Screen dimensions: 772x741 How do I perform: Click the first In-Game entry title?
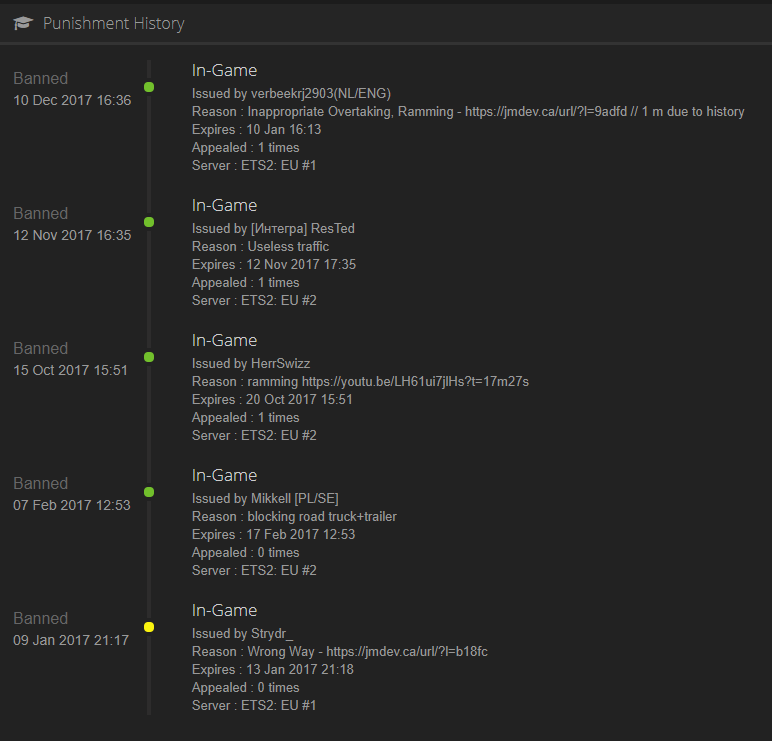[x=224, y=70]
